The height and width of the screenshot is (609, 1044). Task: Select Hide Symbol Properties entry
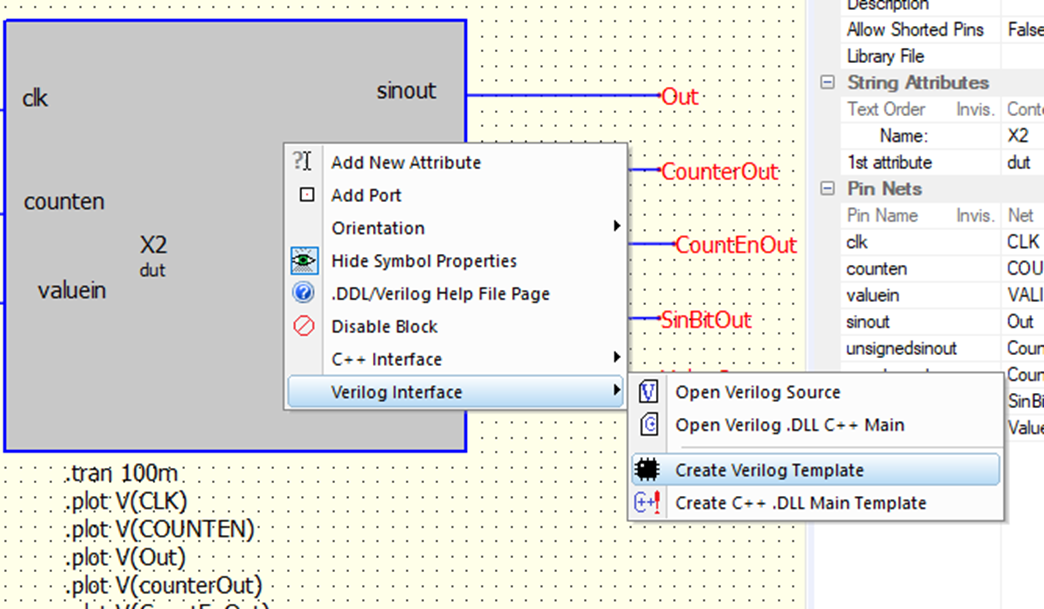(456, 260)
